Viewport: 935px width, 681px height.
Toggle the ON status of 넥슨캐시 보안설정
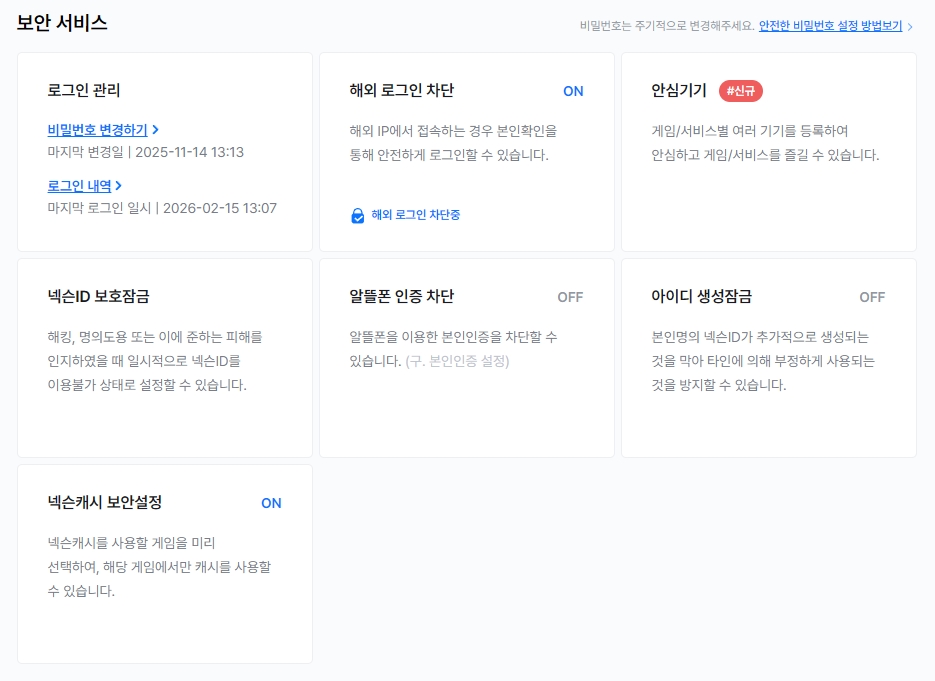271,503
